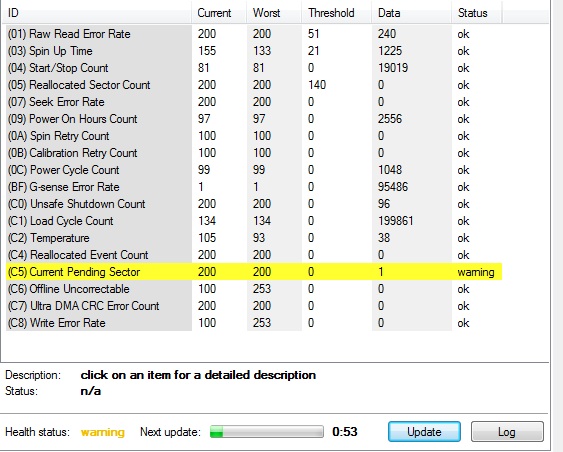Select the Reallocated Sector Count row
Image resolution: width=563 pixels, height=452 pixels.
coord(254,85)
